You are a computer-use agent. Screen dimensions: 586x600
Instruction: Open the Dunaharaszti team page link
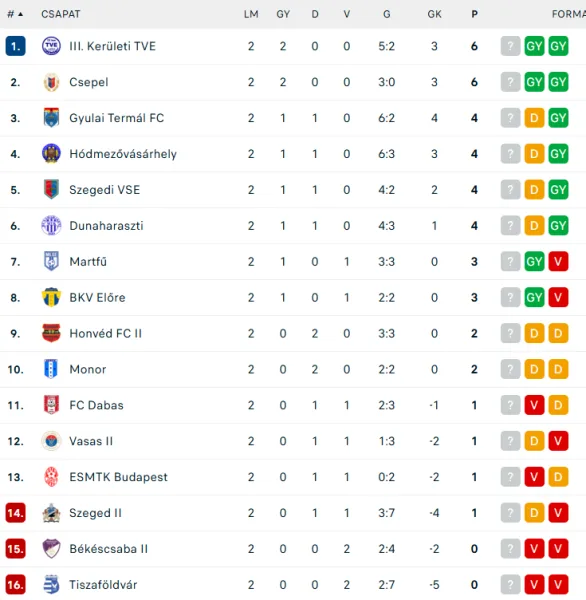(x=106, y=226)
